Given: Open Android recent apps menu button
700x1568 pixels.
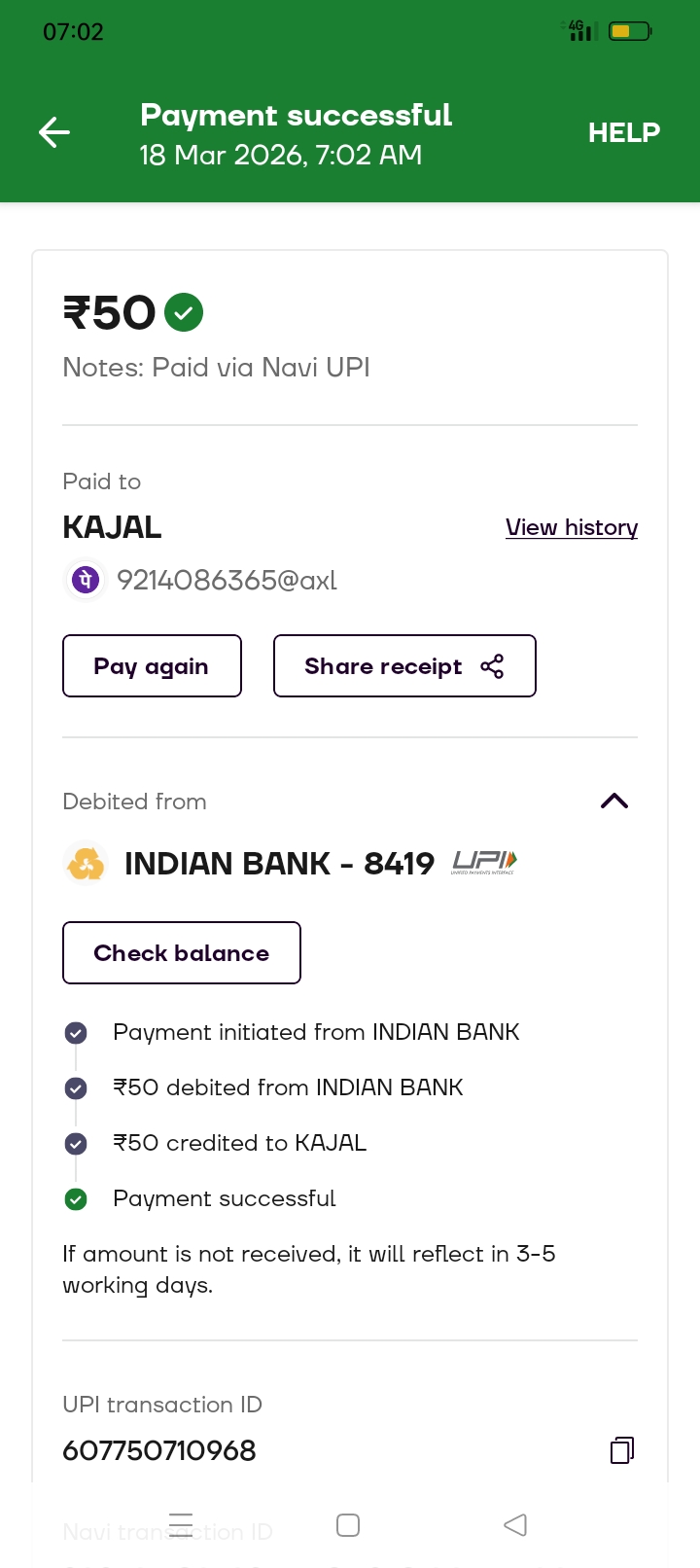Looking at the screenshot, I should click(x=181, y=1524).
